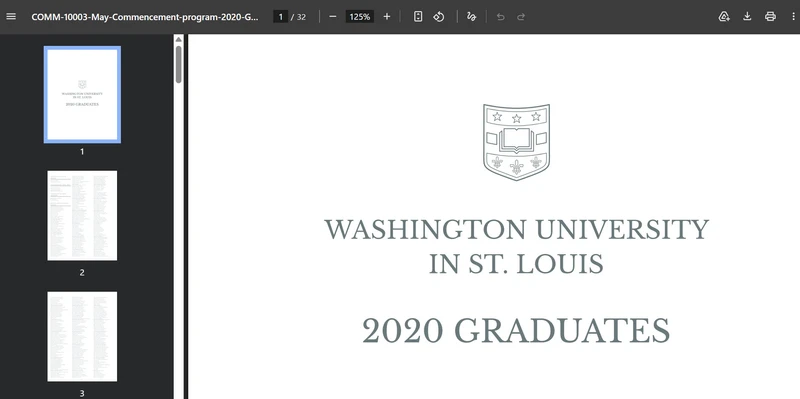This screenshot has width=800, height=399.
Task: Edit the current page number field
Action: pos(280,17)
